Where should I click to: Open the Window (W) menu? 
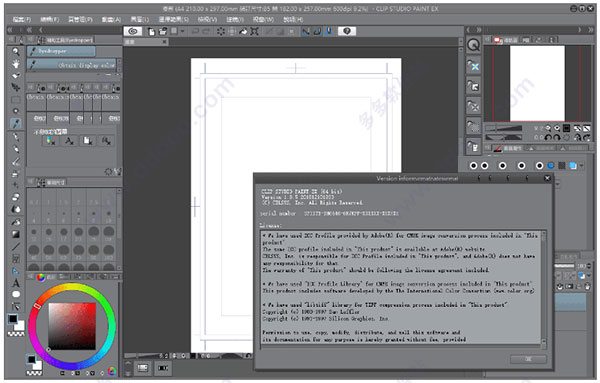263,19
